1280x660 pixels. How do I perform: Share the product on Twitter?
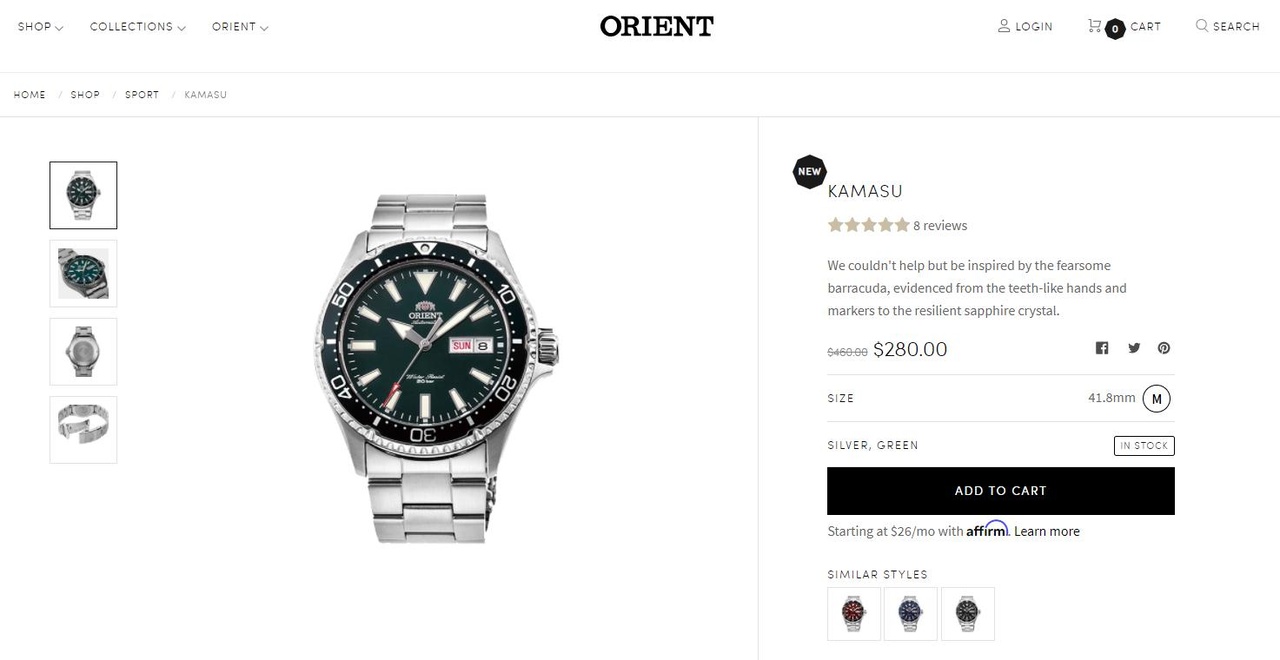tap(1134, 348)
